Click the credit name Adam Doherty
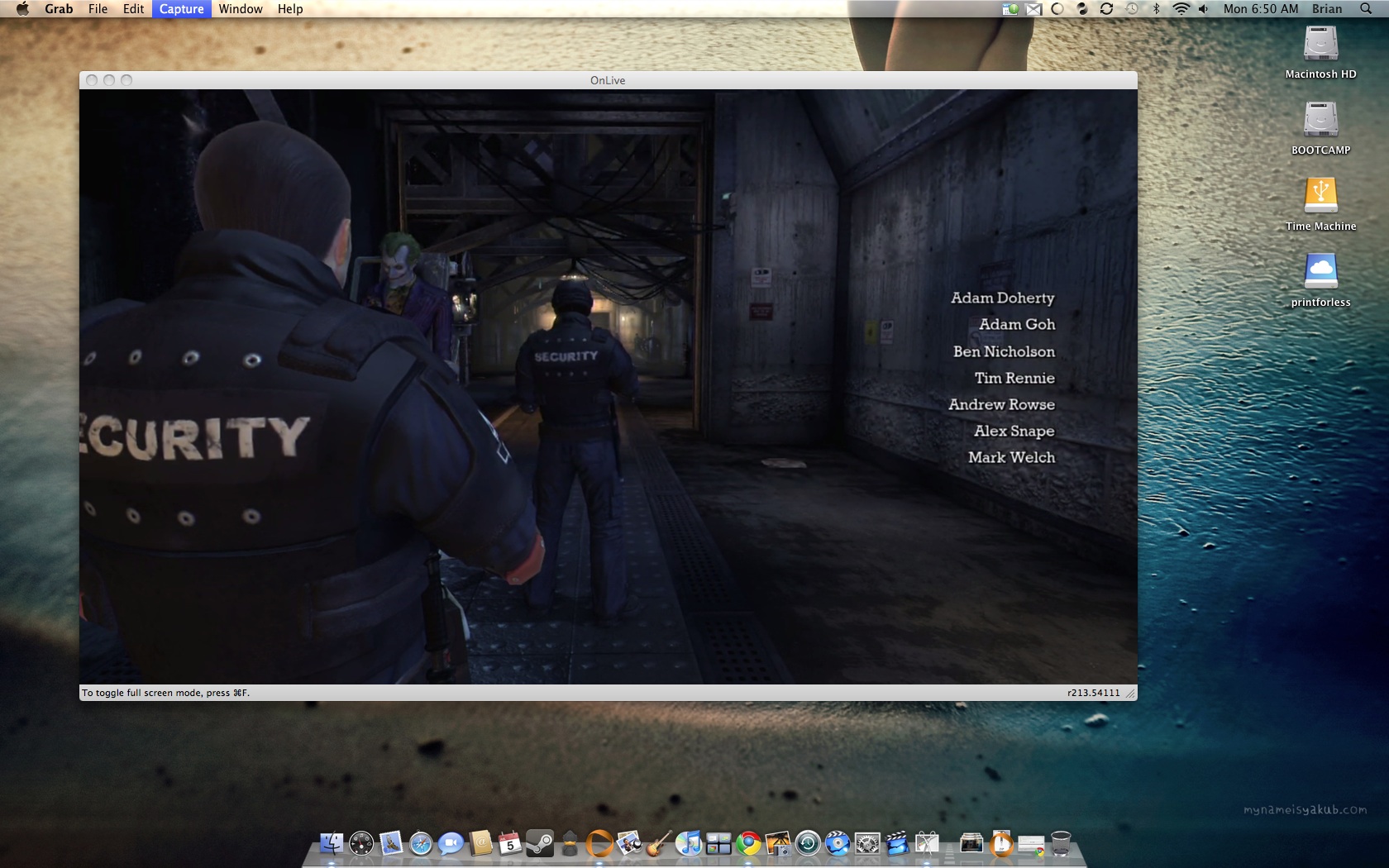The height and width of the screenshot is (868, 1389). 1003,298
